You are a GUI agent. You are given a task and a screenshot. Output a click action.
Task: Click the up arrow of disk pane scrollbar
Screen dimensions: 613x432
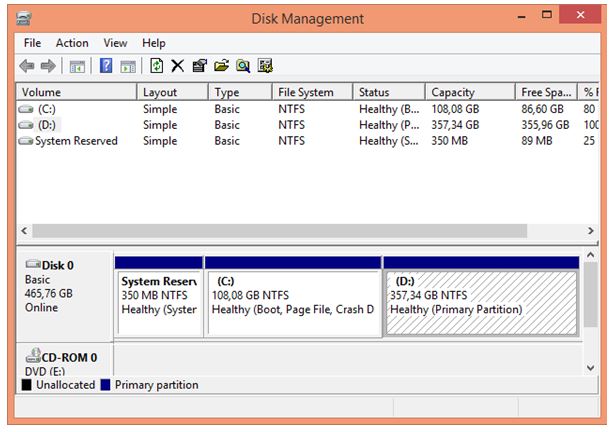pos(591,255)
